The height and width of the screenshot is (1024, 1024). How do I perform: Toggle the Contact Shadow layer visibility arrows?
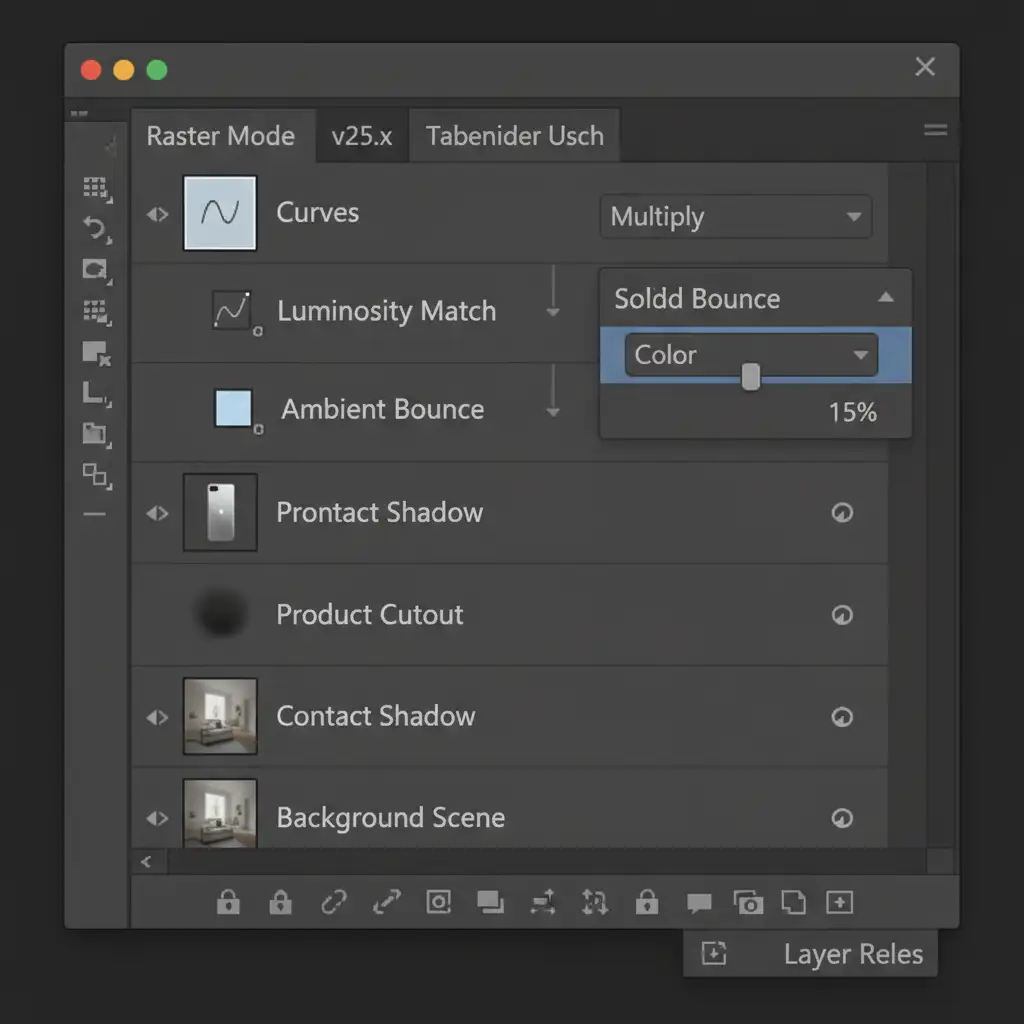point(158,717)
